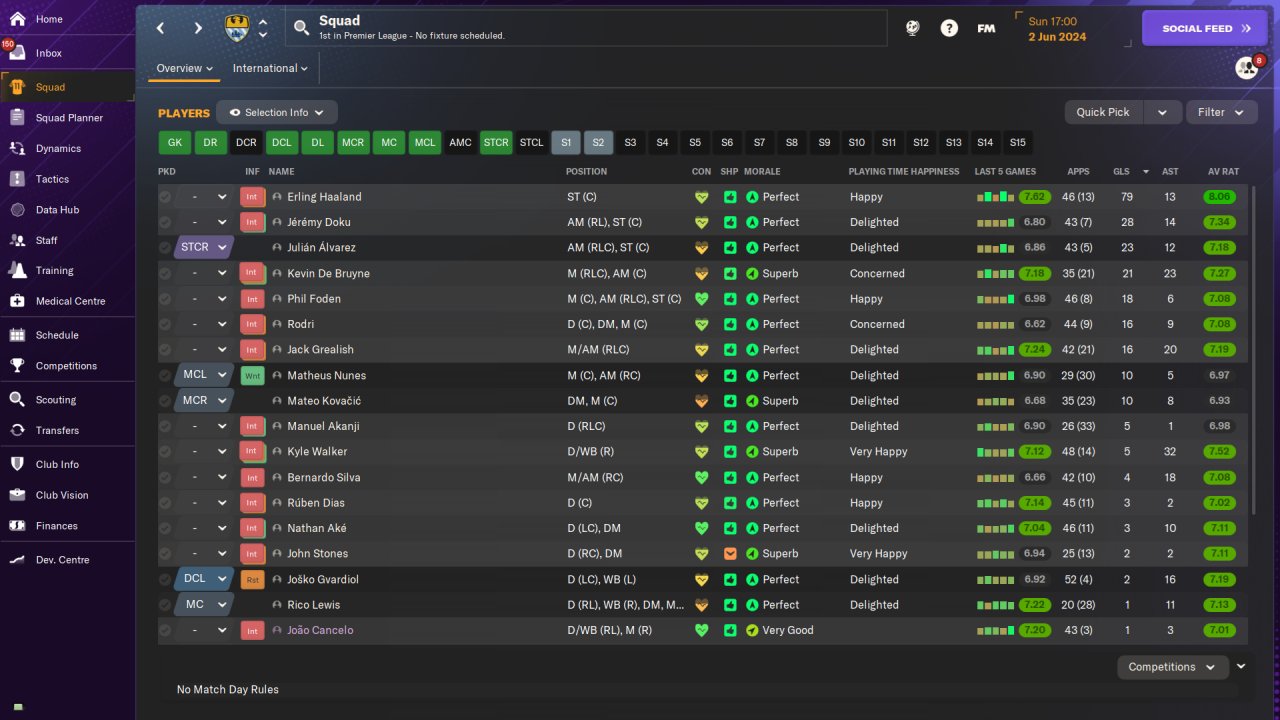Open the Competitions dropdown at bottom
1280x720 pixels.
[x=1172, y=667]
